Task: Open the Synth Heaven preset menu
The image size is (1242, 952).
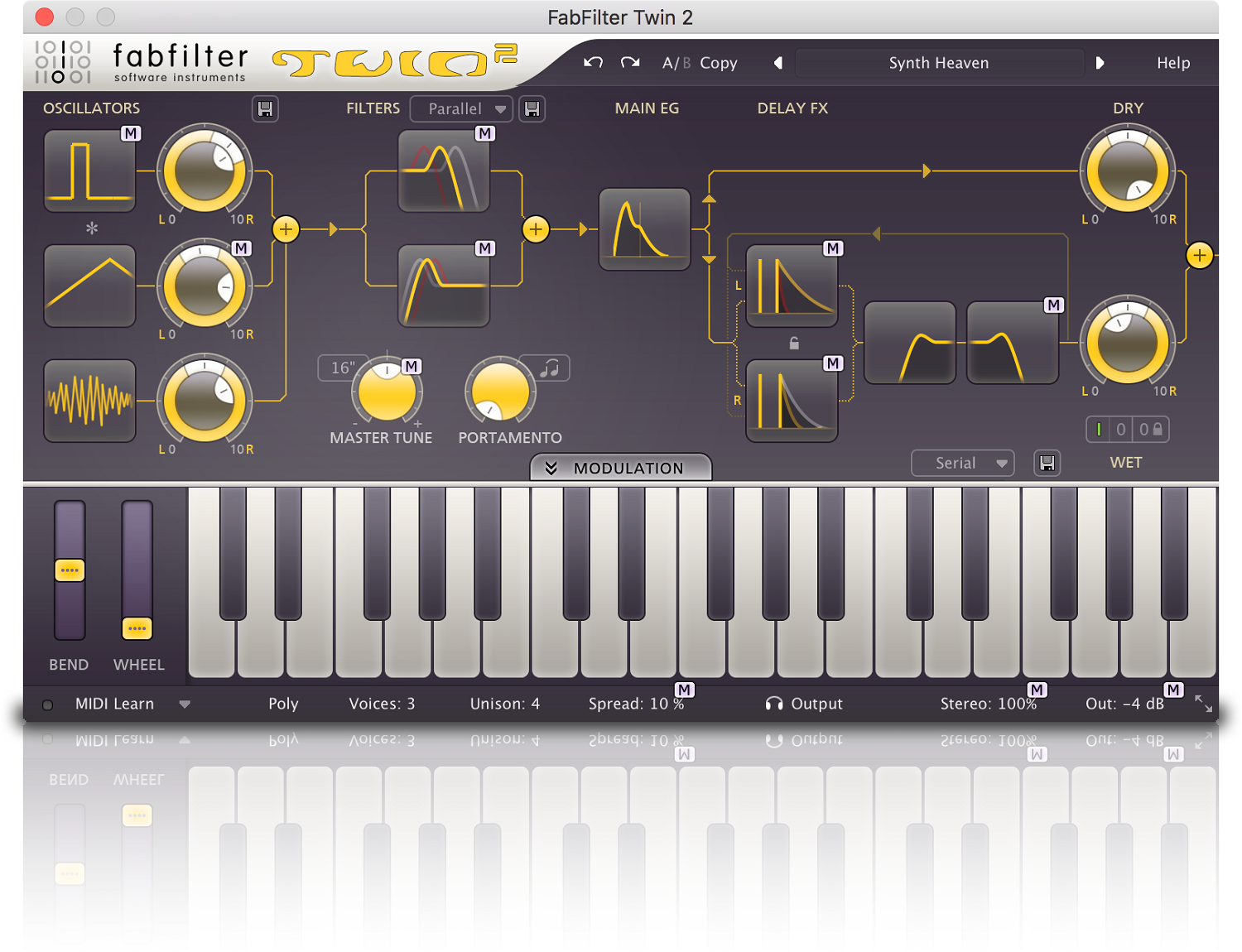Action: (x=939, y=63)
